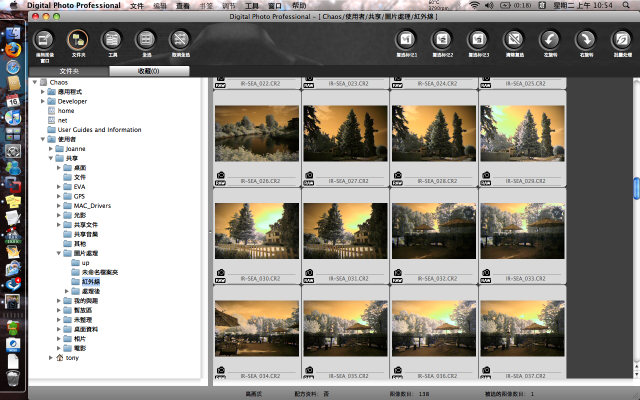Click the deselect all (取消全选) button
The height and width of the screenshot is (400, 640).
(180, 40)
